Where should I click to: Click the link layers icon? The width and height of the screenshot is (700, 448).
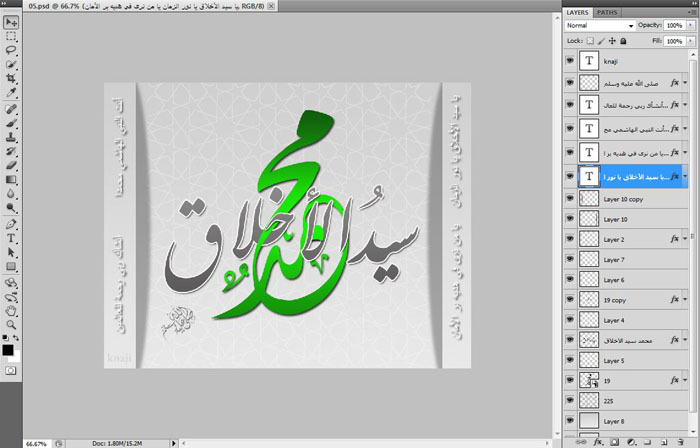tap(579, 440)
